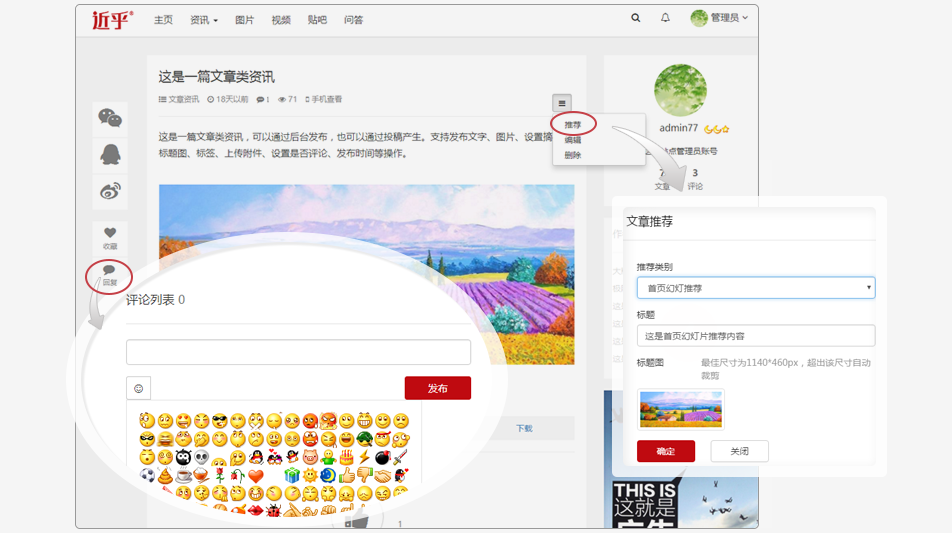Viewport: 952px width, 533px height.
Task: Click the large admin77 profile avatar
Action: click(681, 90)
